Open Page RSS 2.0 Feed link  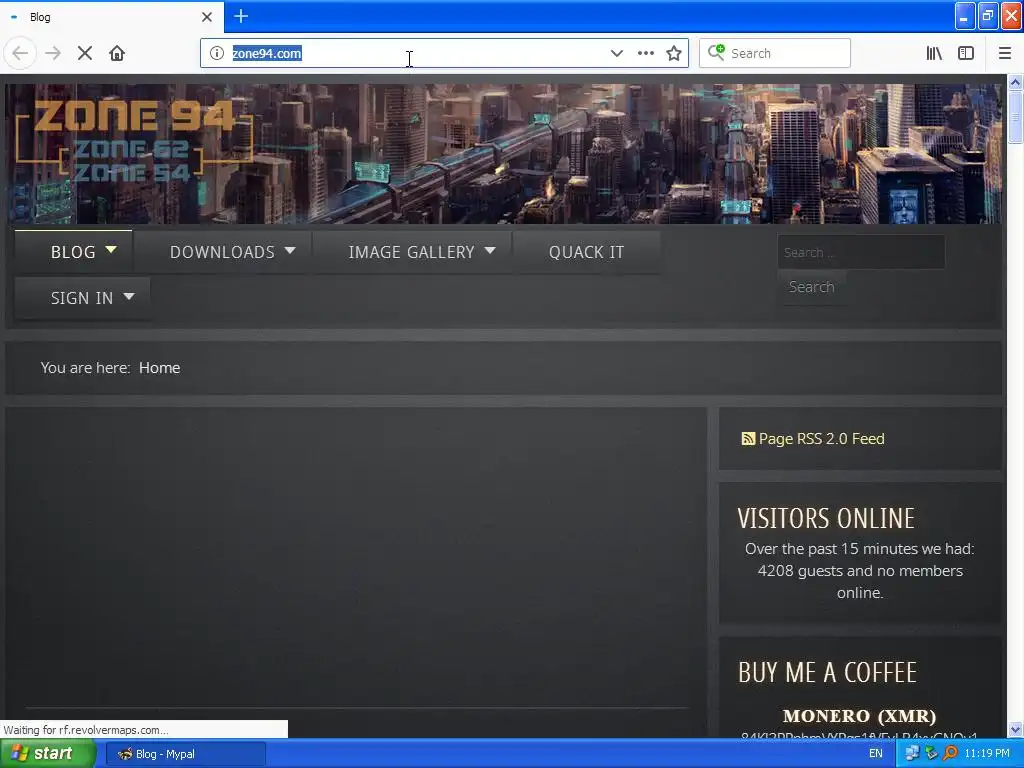[x=822, y=439]
